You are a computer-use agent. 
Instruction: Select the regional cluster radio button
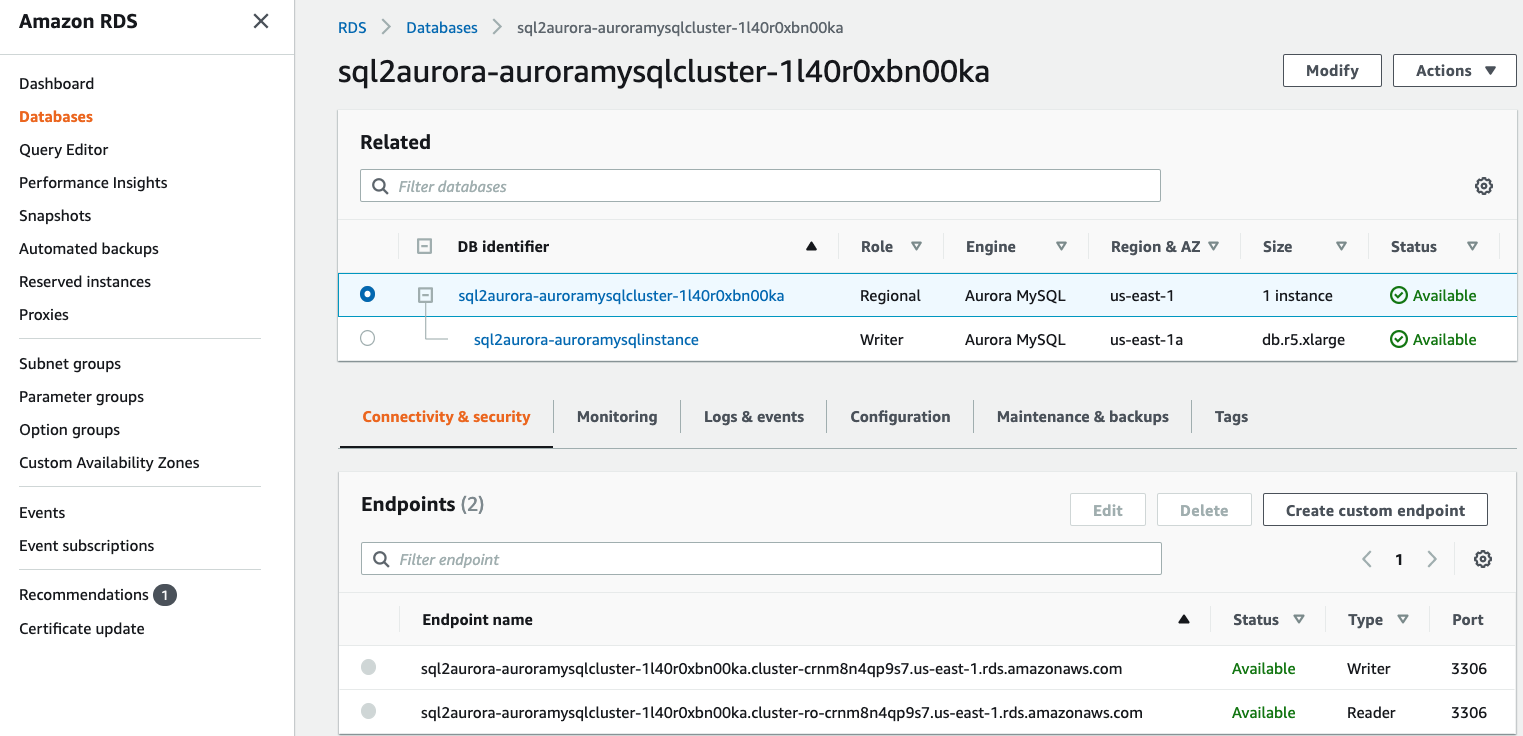[x=368, y=294]
